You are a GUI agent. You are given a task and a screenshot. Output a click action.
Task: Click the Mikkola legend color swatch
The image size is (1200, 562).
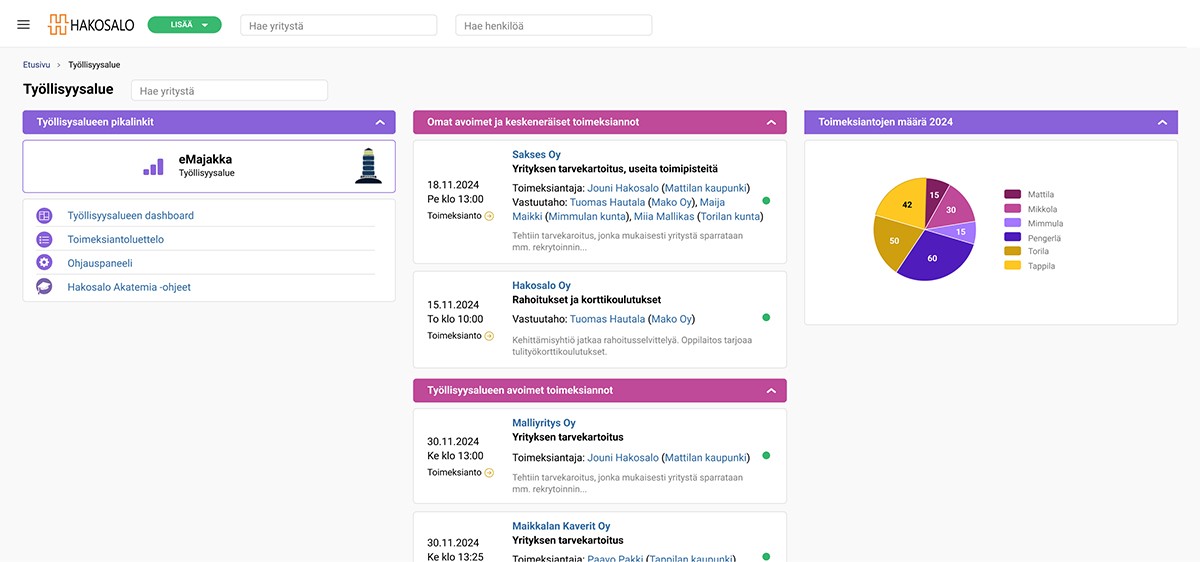(x=1012, y=209)
